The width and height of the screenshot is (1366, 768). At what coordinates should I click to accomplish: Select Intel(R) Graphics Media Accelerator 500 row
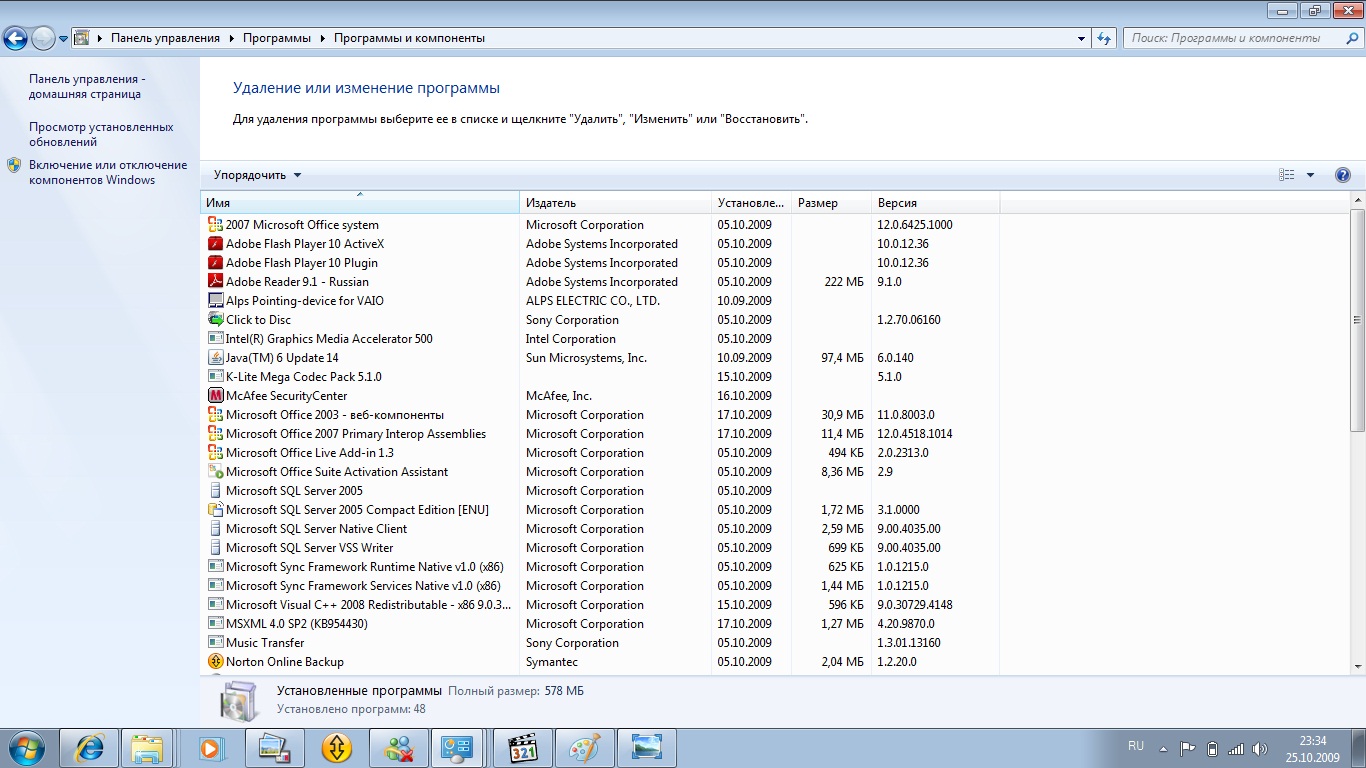(602, 339)
